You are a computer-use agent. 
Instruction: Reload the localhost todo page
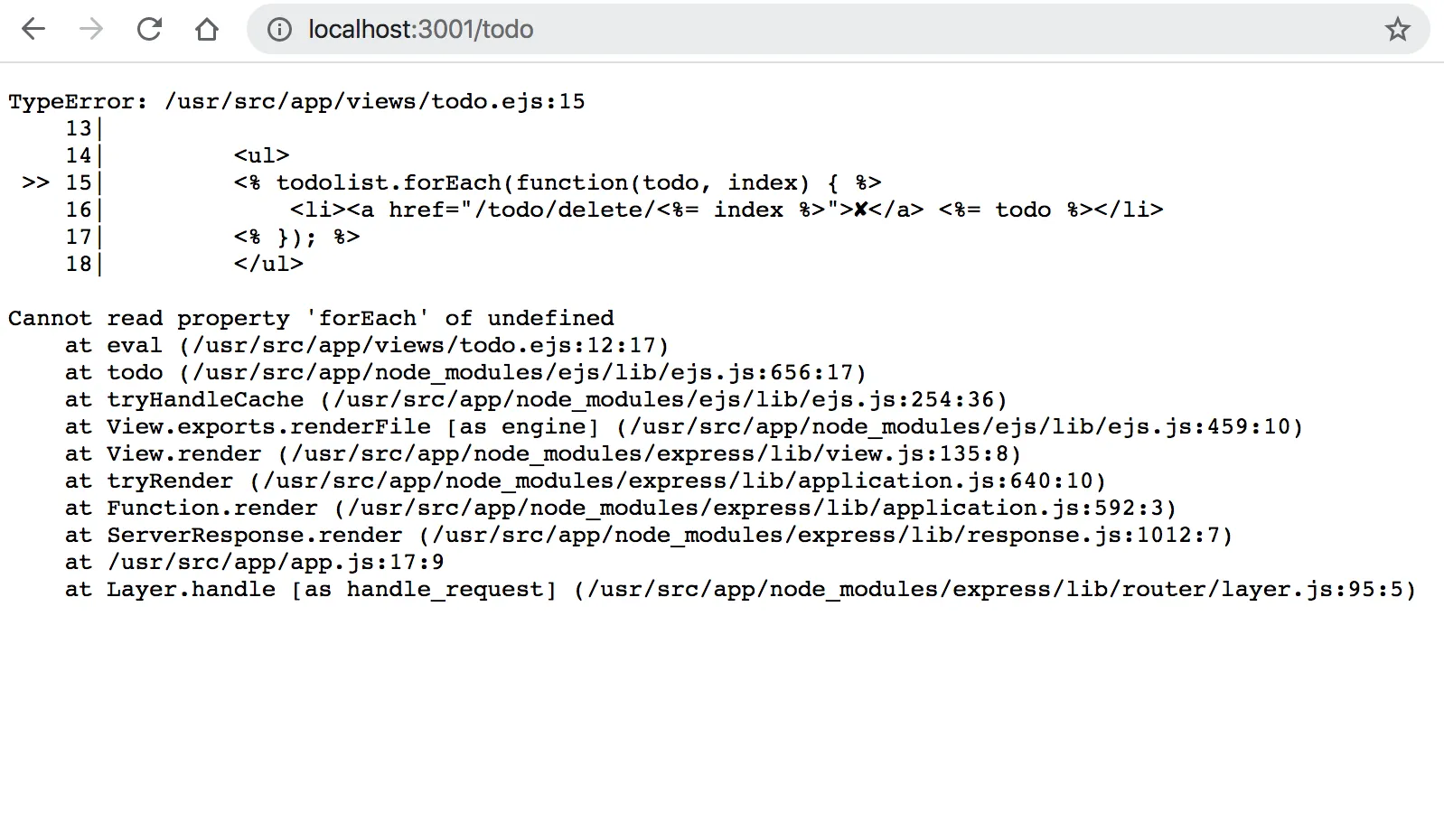click(149, 30)
